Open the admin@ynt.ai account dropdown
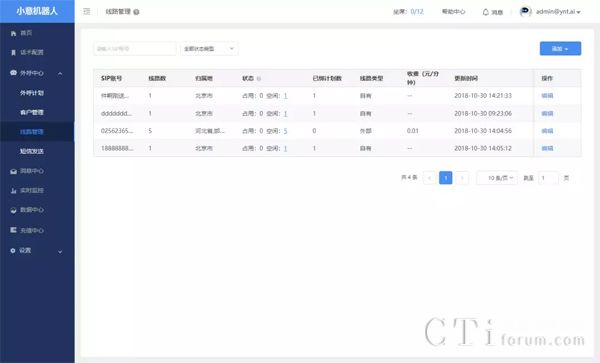The image size is (600, 363). pyautogui.click(x=558, y=12)
